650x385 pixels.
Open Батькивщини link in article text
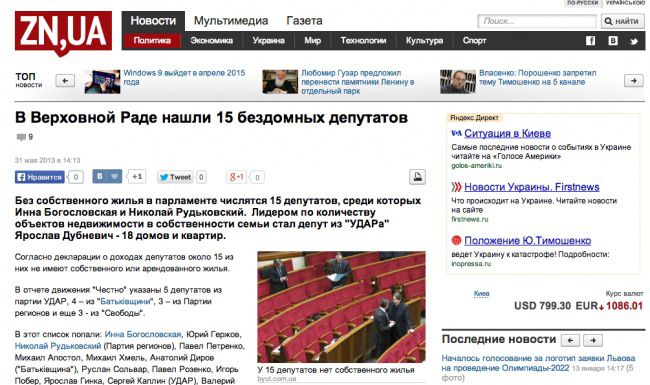[124, 302]
